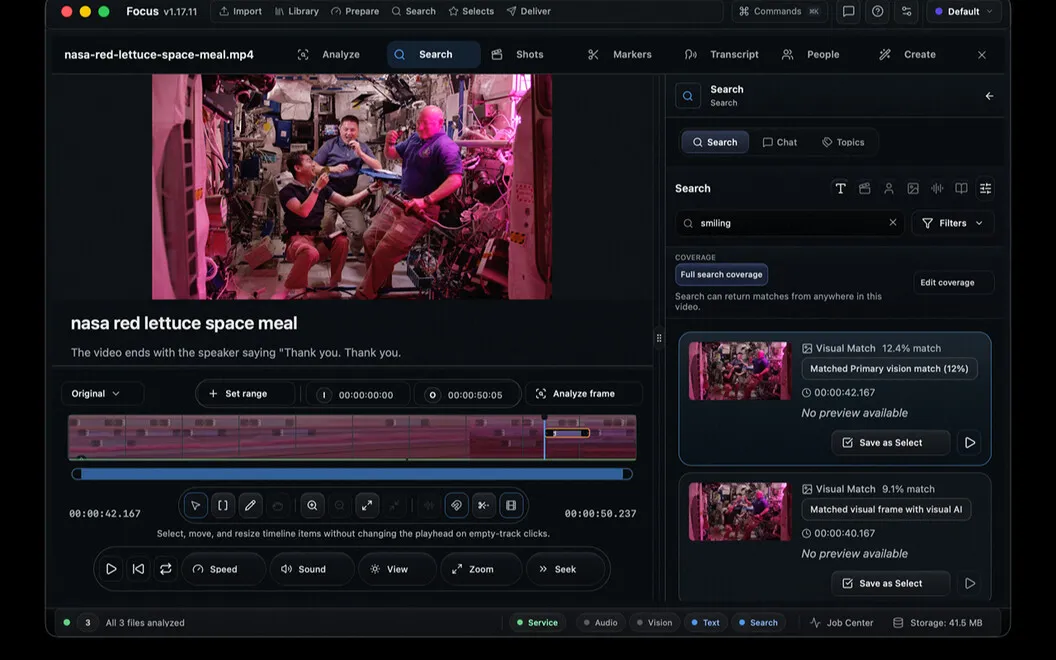This screenshot has height=660, width=1056.
Task: Zoom in on the timeline with magnifier plus
Action: coord(312,505)
